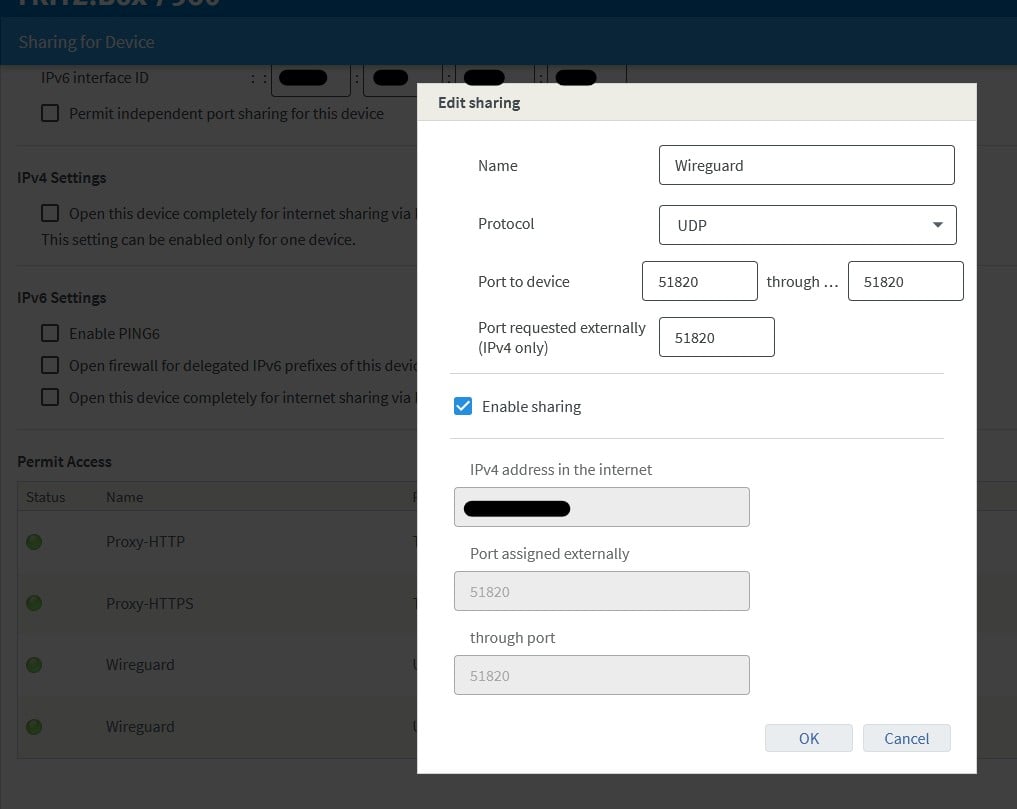Click the IPv4 Settings section heading

tap(62, 178)
